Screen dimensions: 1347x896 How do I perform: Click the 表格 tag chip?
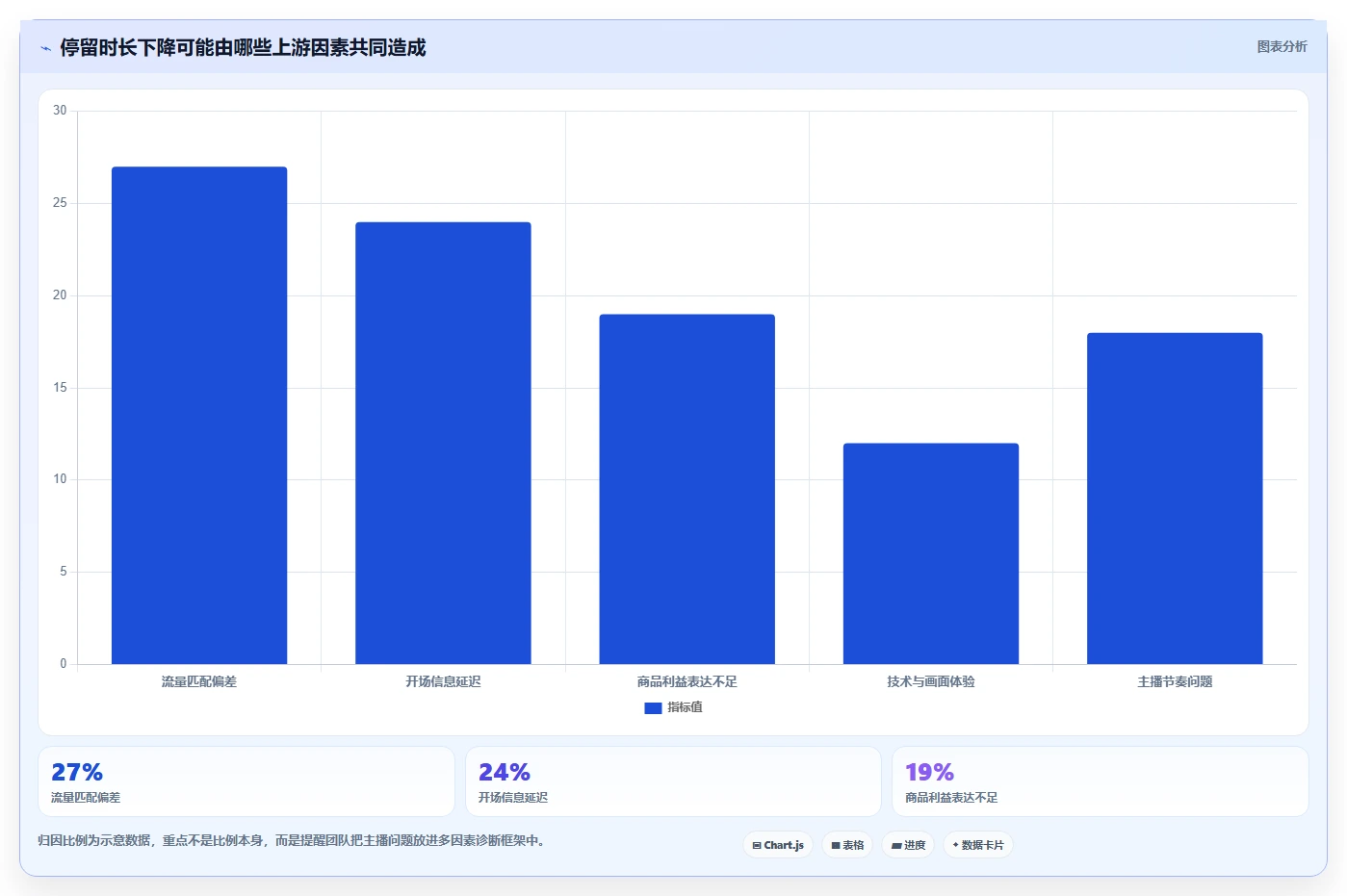(x=847, y=845)
